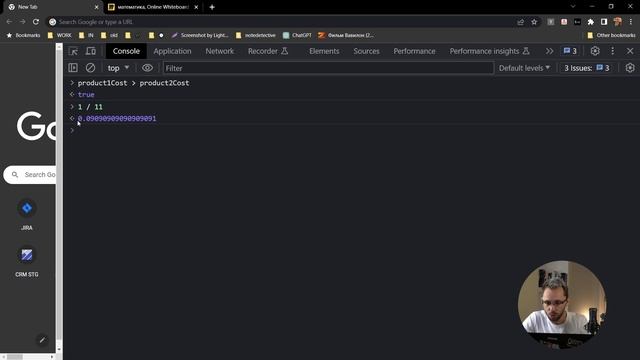Image resolution: width=640 pixels, height=360 pixels.
Task: Open the tab search chevron in title bar
Action: click(x=573, y=7)
